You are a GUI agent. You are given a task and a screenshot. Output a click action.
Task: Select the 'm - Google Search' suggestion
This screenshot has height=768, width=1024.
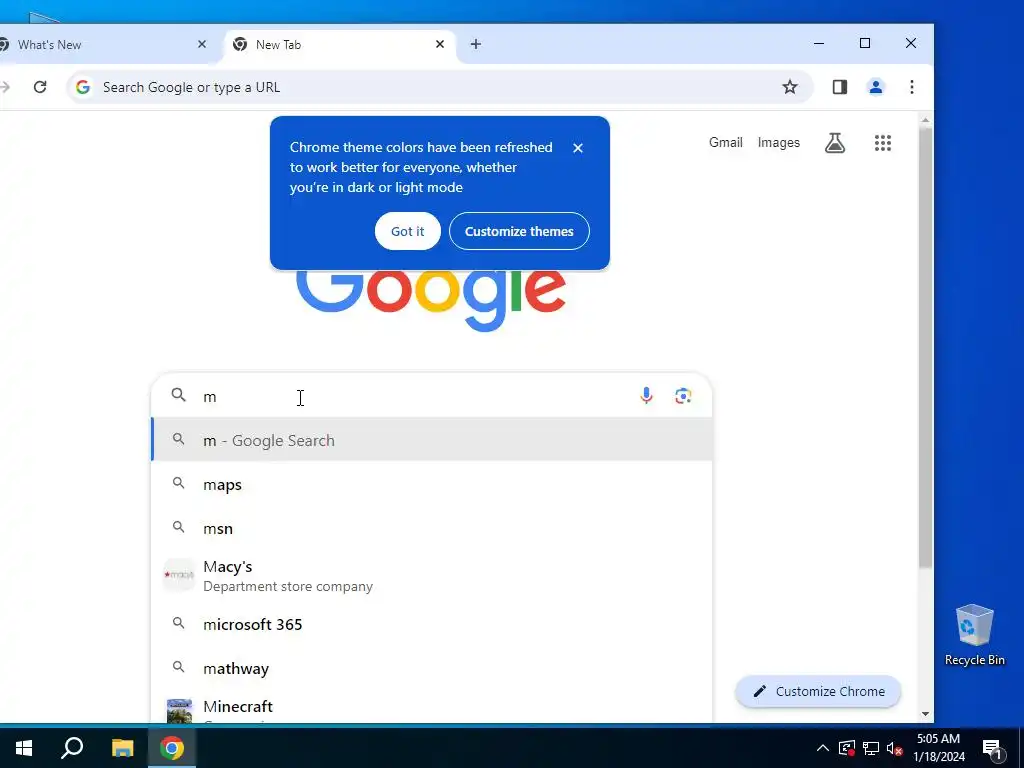click(432, 440)
